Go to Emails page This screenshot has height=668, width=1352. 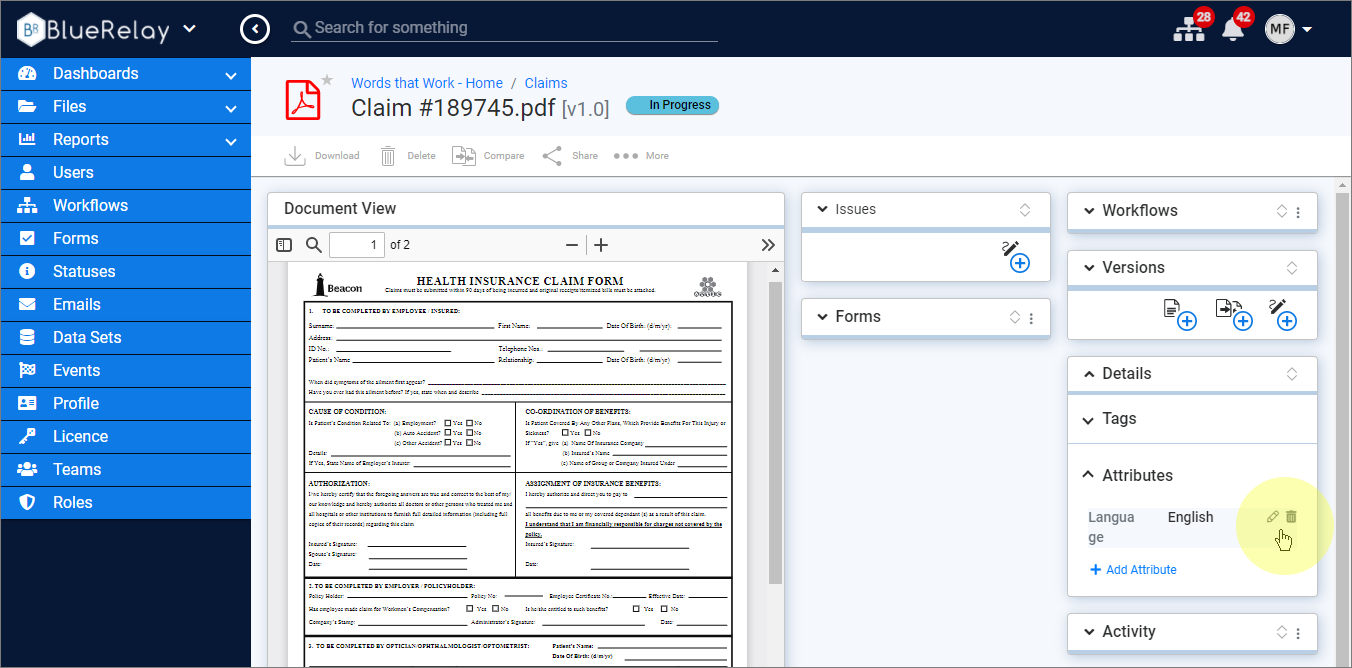[x=126, y=305]
